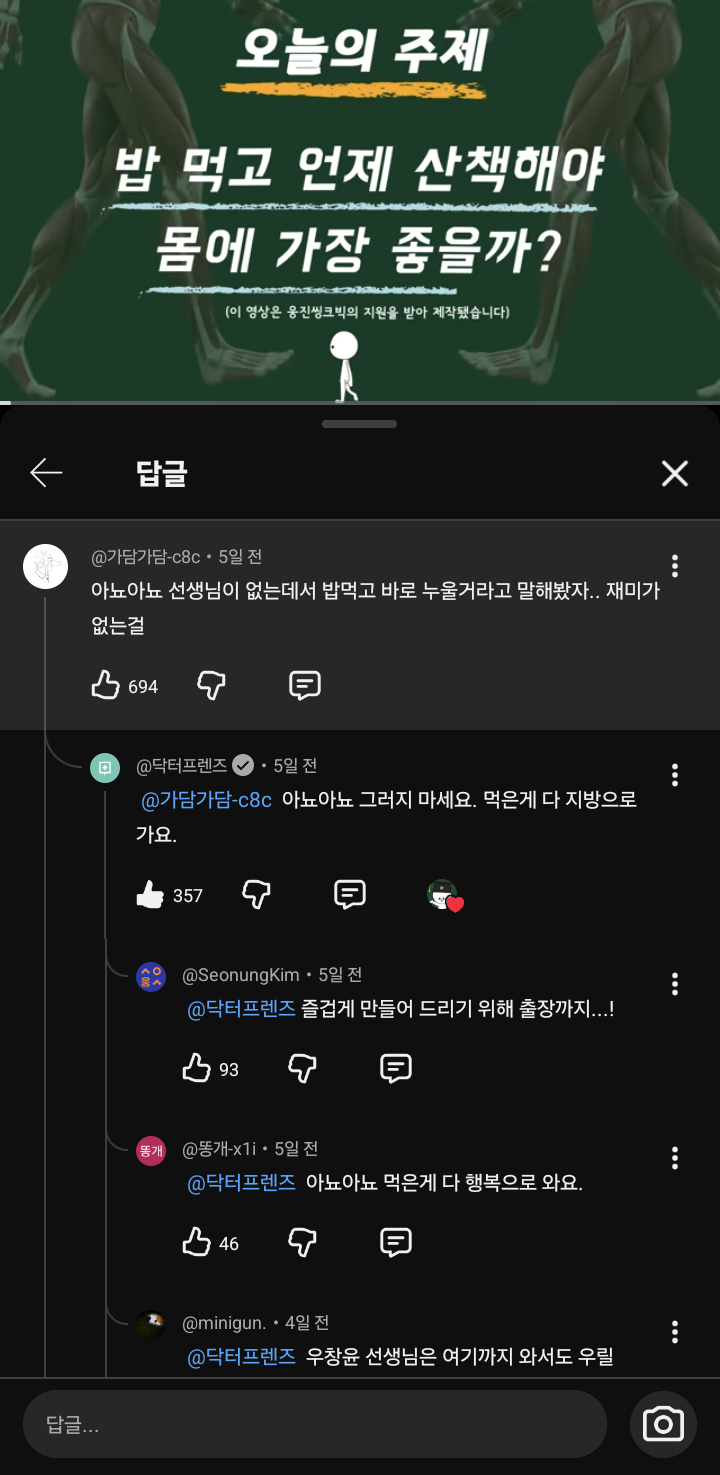Open the @가담가담-c8c mention link

pyautogui.click(x=206, y=800)
